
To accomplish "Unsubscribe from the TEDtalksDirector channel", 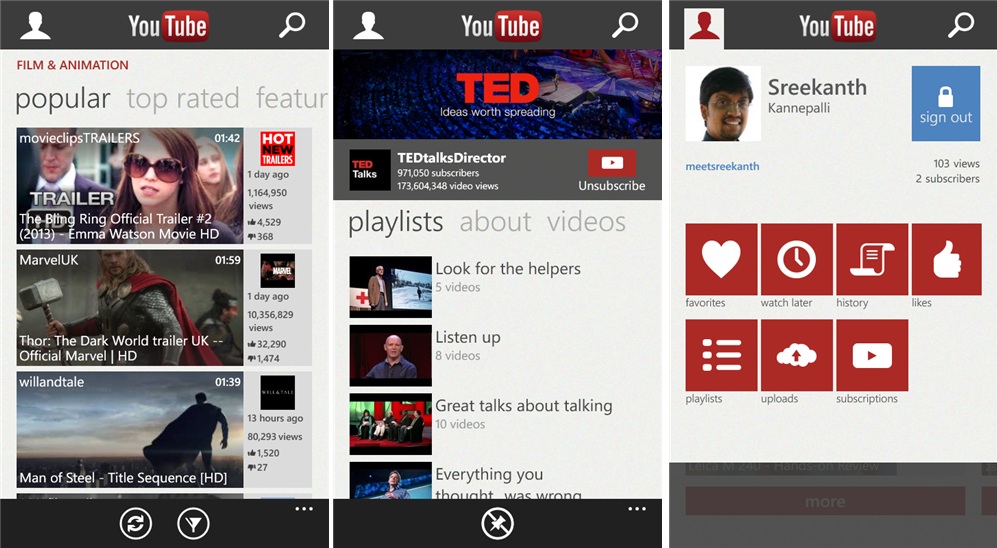I will 612,171.
